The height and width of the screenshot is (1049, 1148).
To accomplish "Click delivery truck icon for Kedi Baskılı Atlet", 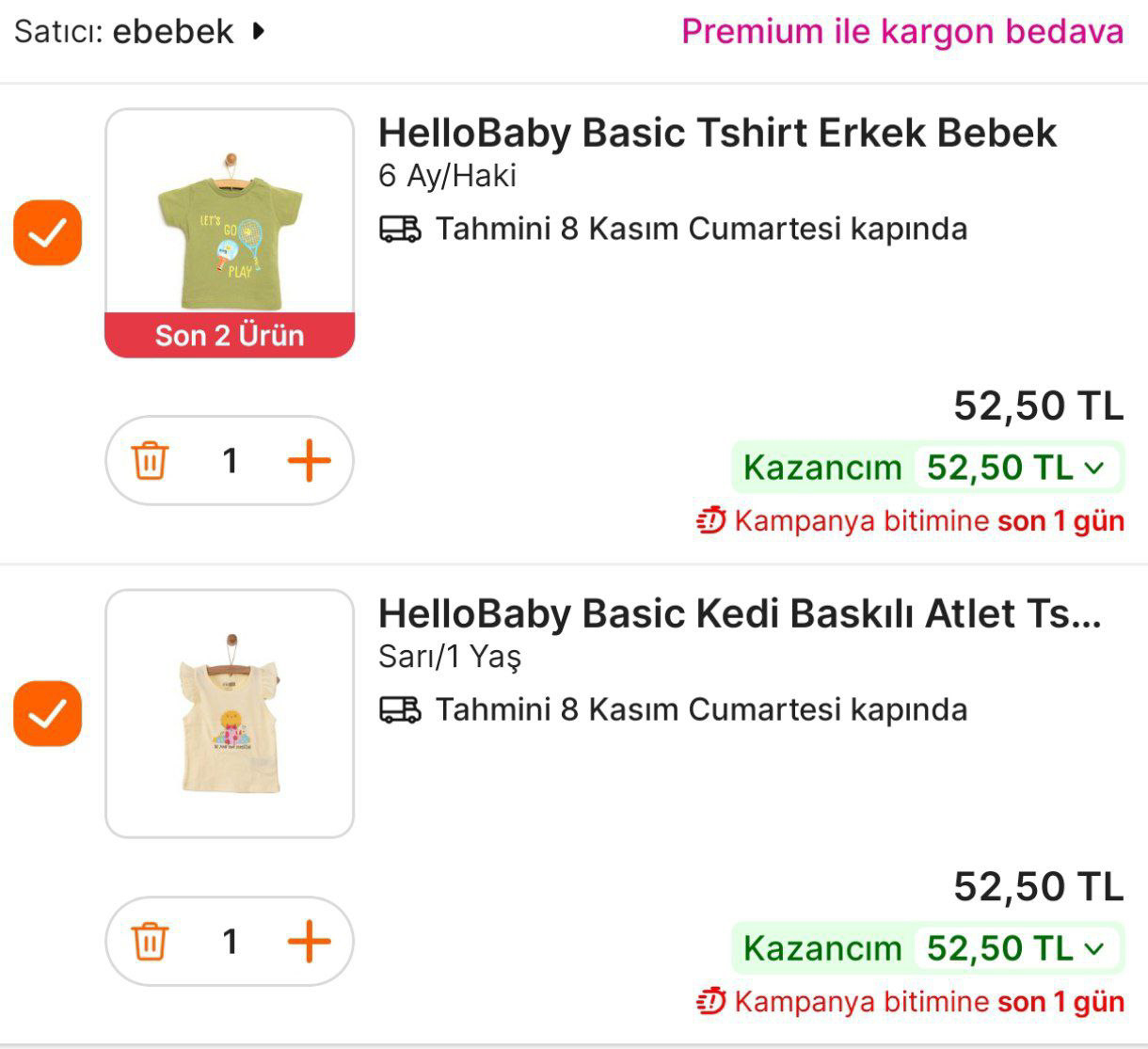I will 400,709.
